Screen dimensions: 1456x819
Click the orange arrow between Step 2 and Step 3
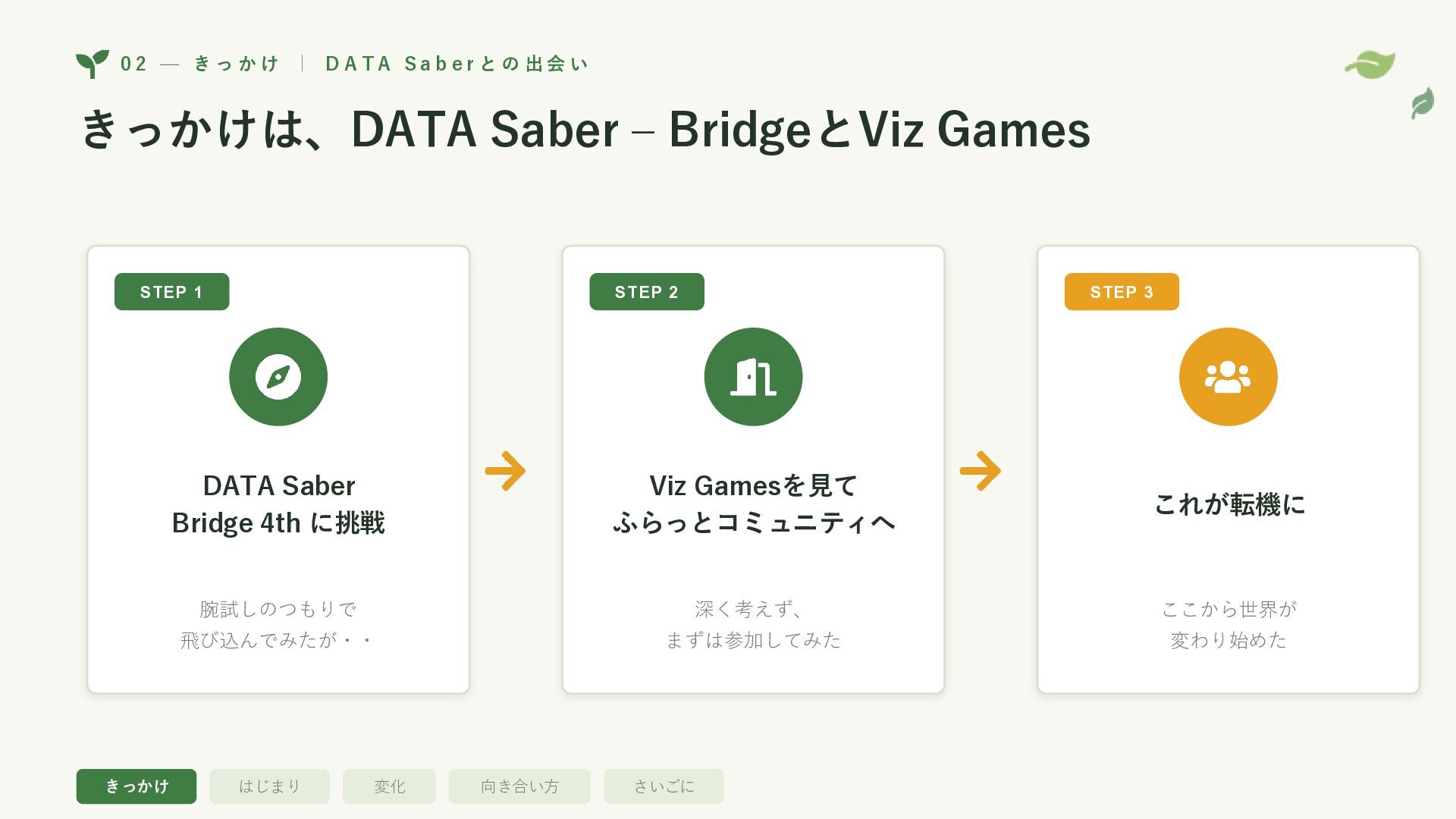(x=981, y=471)
